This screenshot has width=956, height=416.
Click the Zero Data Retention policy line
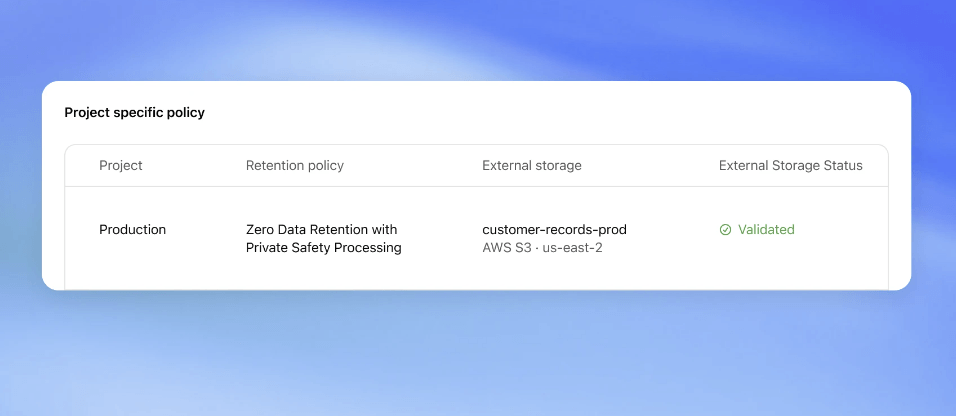click(x=321, y=230)
